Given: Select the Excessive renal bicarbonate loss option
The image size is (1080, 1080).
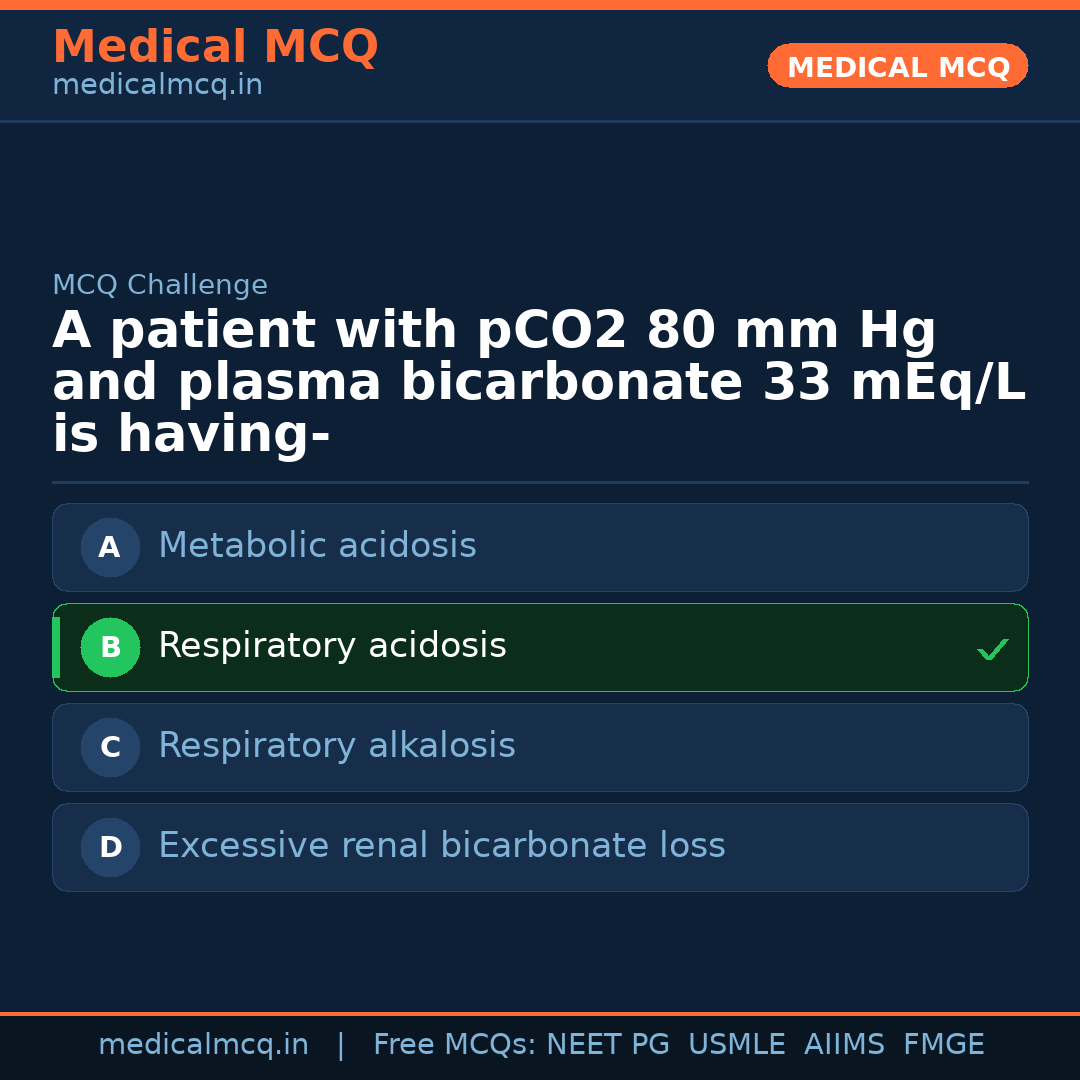Looking at the screenshot, I should (540, 847).
